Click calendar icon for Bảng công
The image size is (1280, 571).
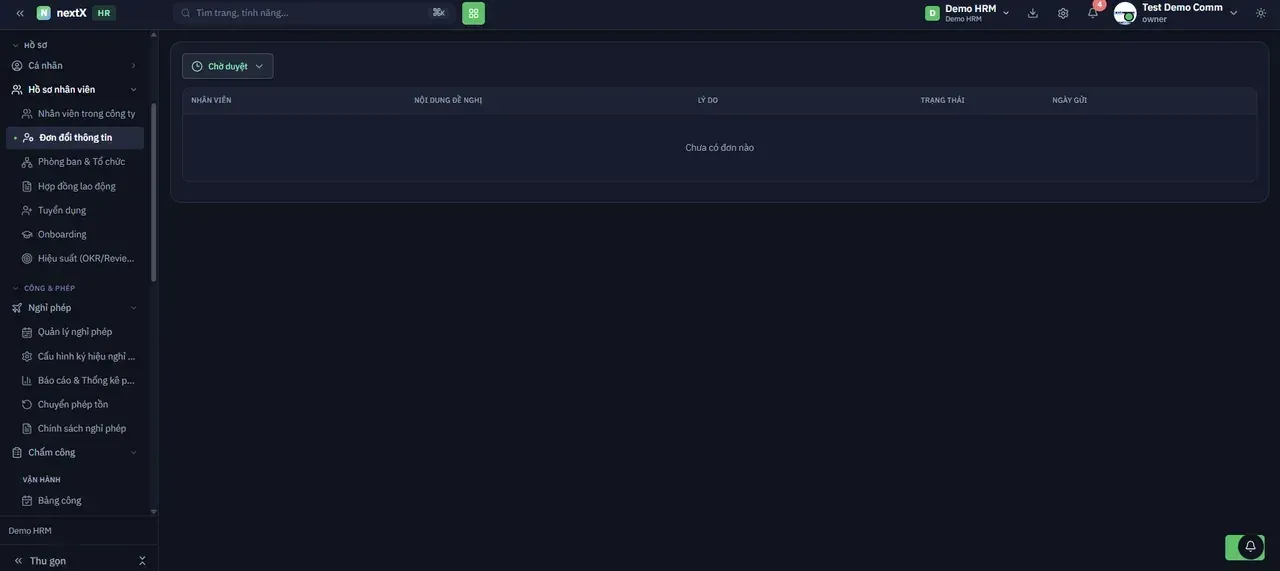(x=27, y=500)
